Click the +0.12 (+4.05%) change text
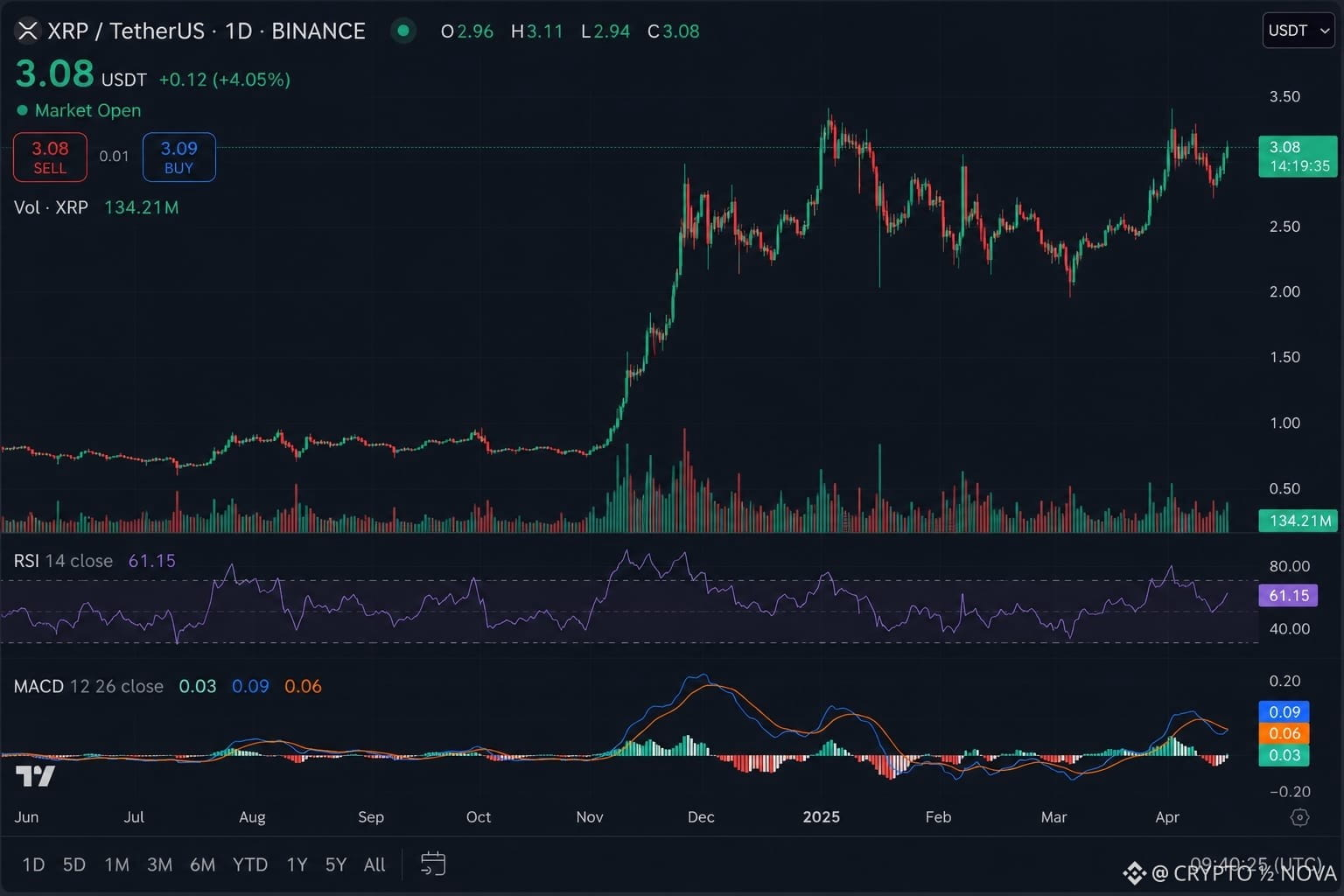Viewport: 1344px width, 896px height. point(225,80)
